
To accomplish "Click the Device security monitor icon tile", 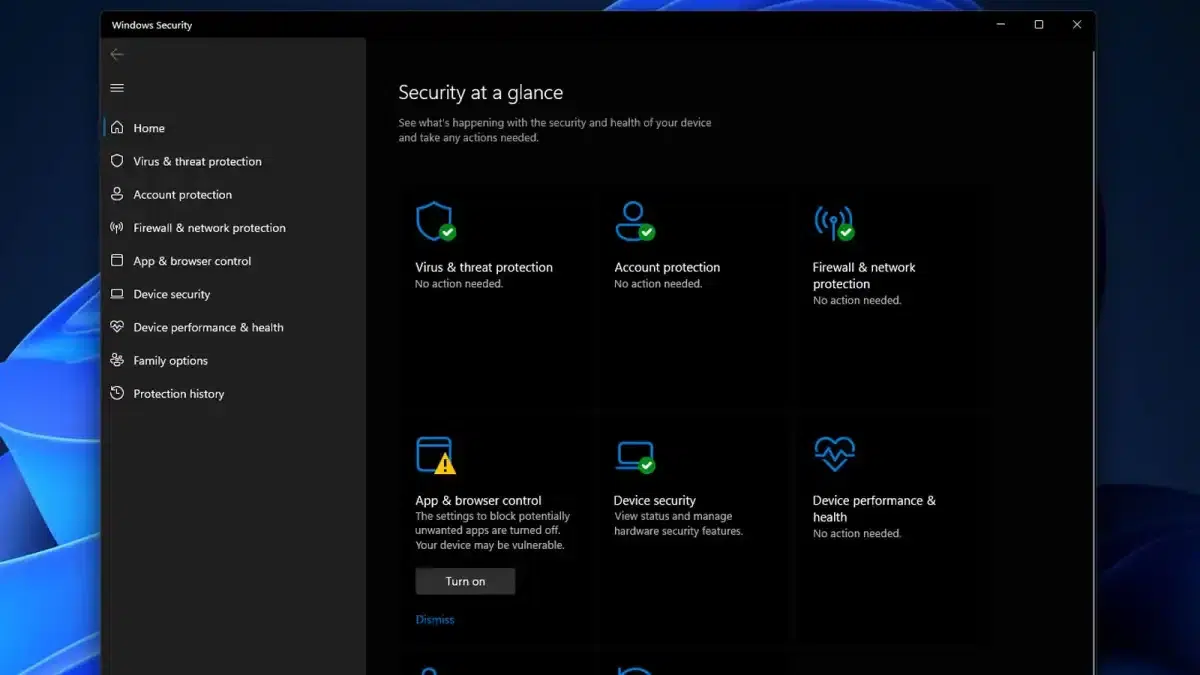I will coord(634,455).
